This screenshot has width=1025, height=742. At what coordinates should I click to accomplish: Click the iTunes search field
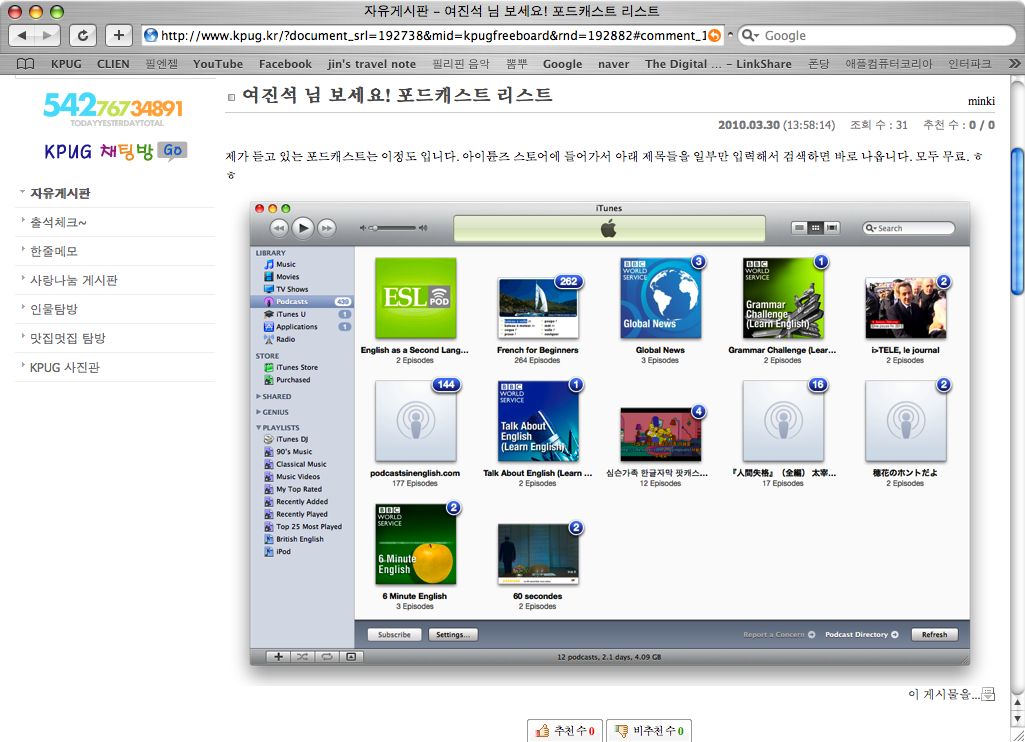[x=909, y=228]
